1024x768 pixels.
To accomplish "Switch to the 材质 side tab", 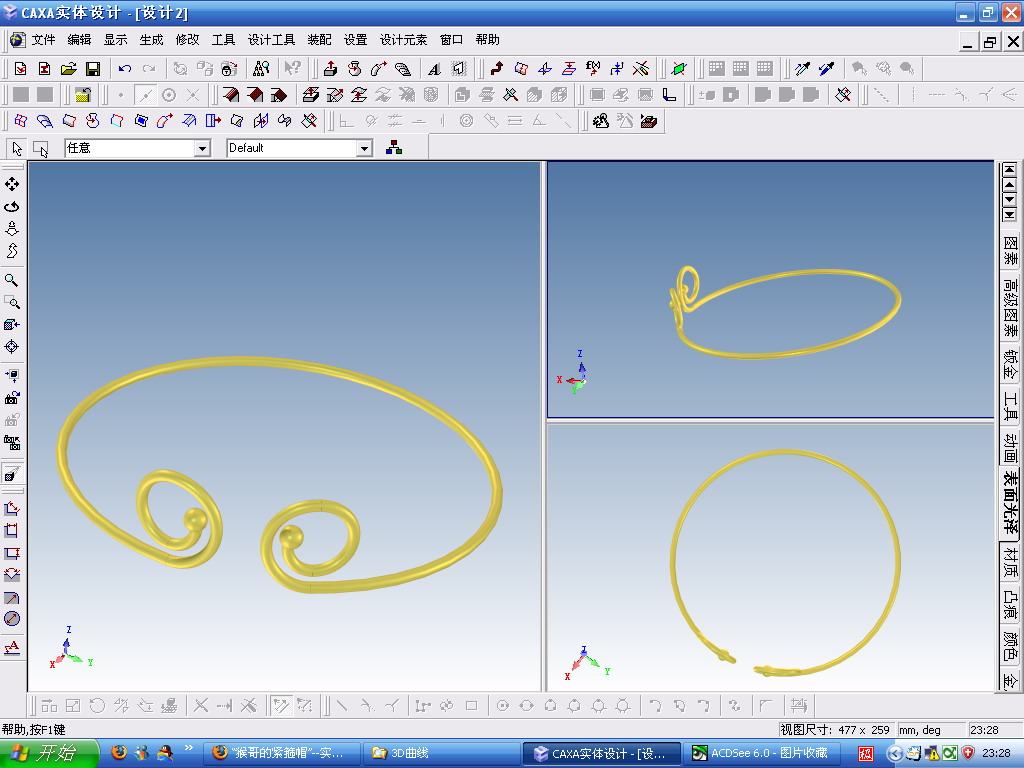I will (x=1010, y=562).
